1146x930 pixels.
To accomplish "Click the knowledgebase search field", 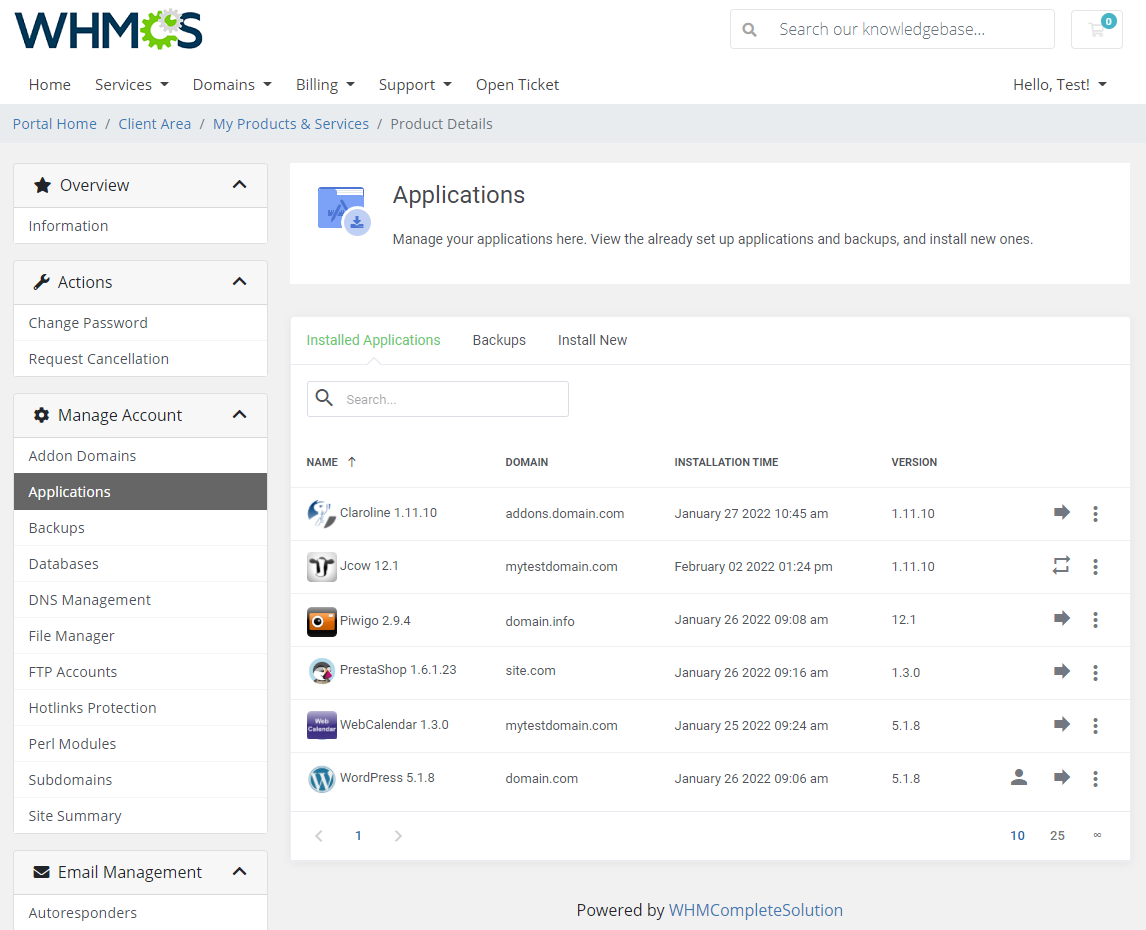I will click(892, 29).
